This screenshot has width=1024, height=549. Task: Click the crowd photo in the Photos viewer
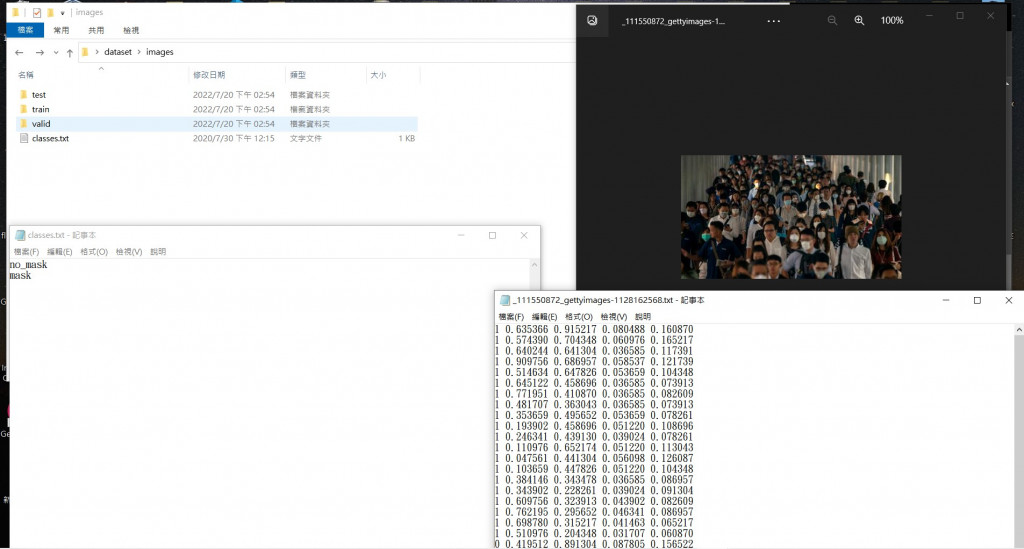791,217
